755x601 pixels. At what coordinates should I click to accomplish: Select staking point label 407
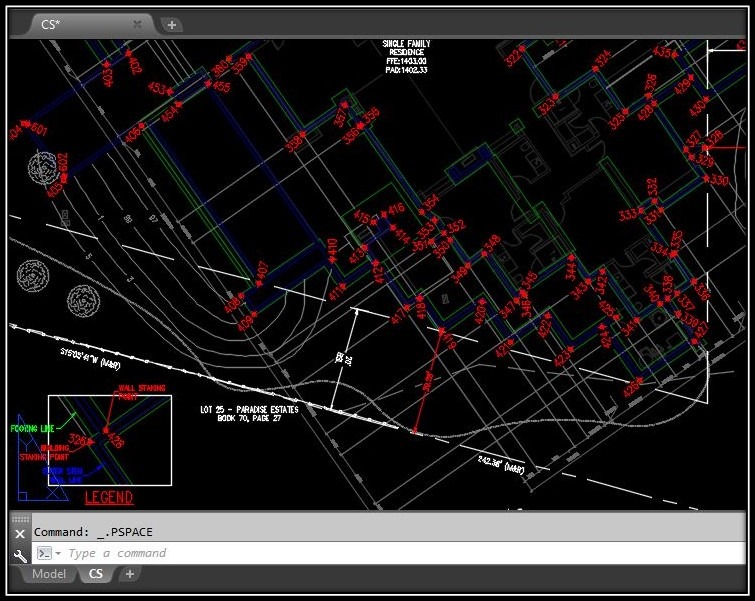click(x=262, y=270)
